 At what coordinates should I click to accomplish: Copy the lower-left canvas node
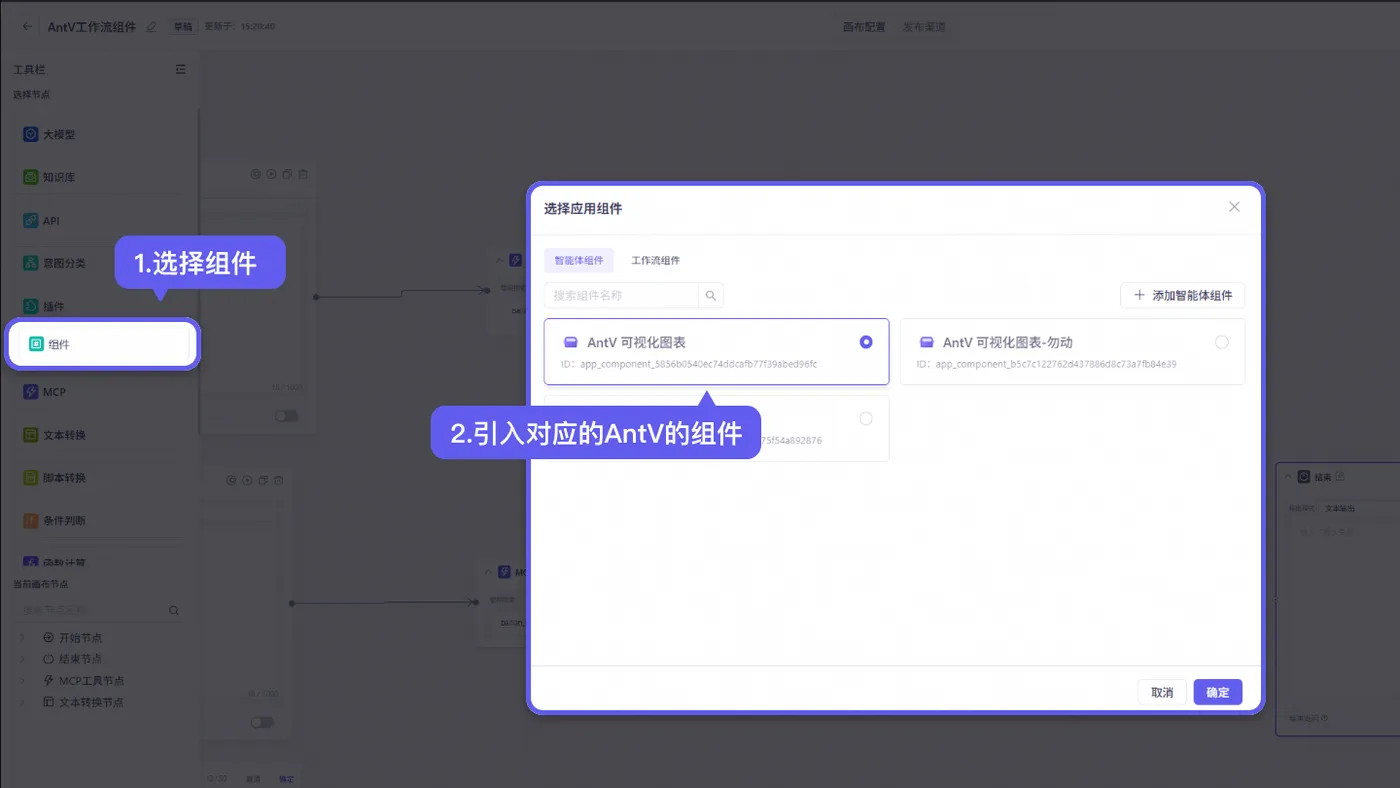coord(263,480)
